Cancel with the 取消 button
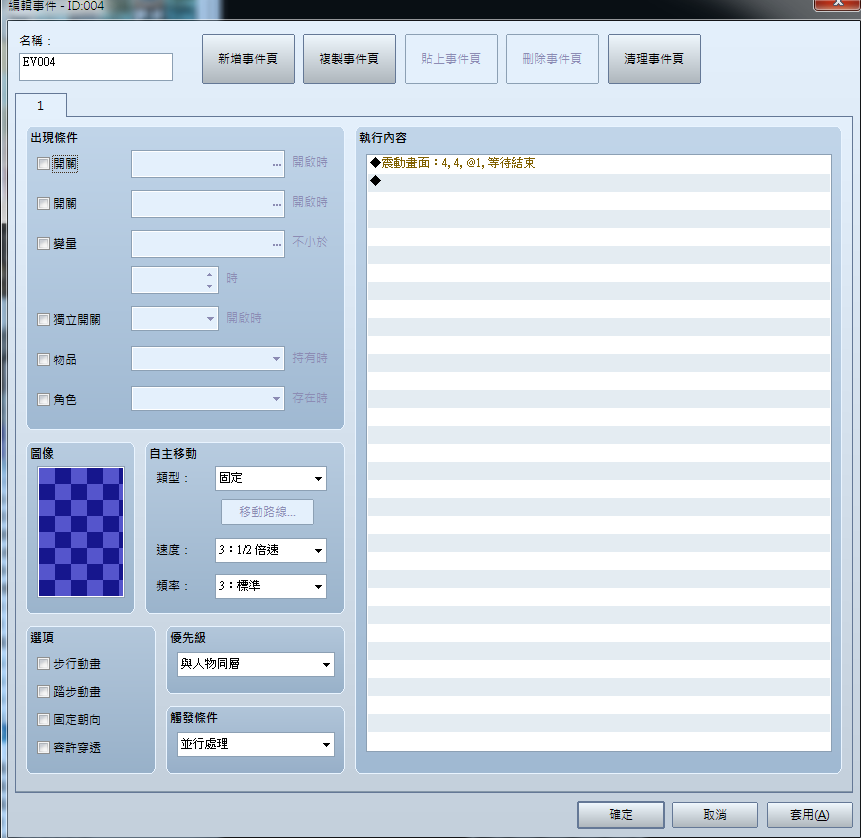 (715, 814)
